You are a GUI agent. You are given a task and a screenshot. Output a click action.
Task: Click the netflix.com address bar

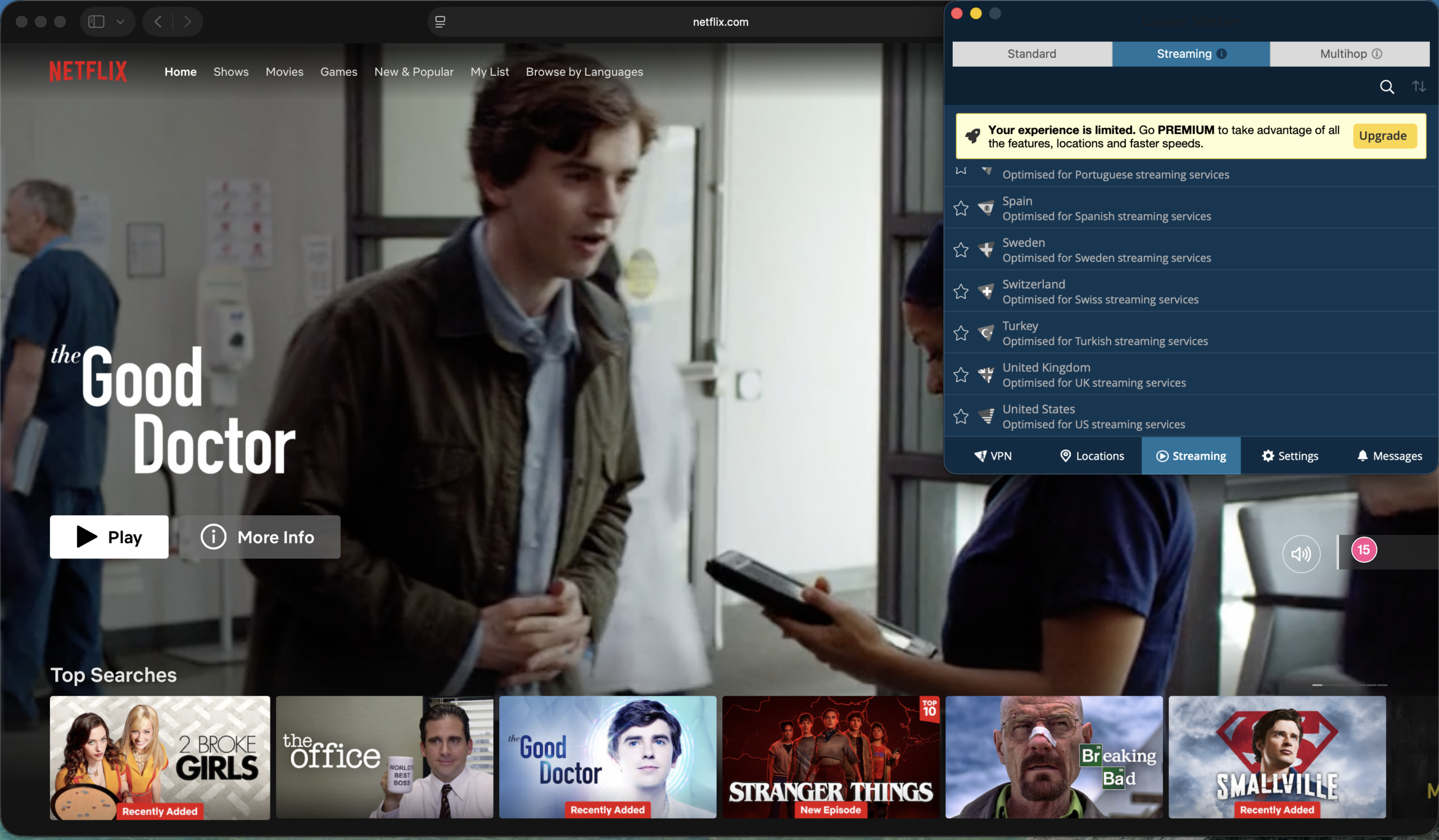click(x=721, y=22)
